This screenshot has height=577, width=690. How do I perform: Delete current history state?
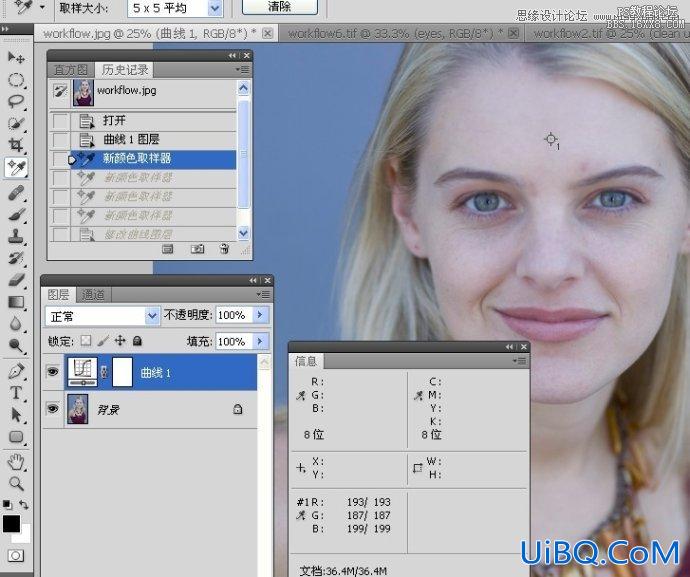pos(224,249)
